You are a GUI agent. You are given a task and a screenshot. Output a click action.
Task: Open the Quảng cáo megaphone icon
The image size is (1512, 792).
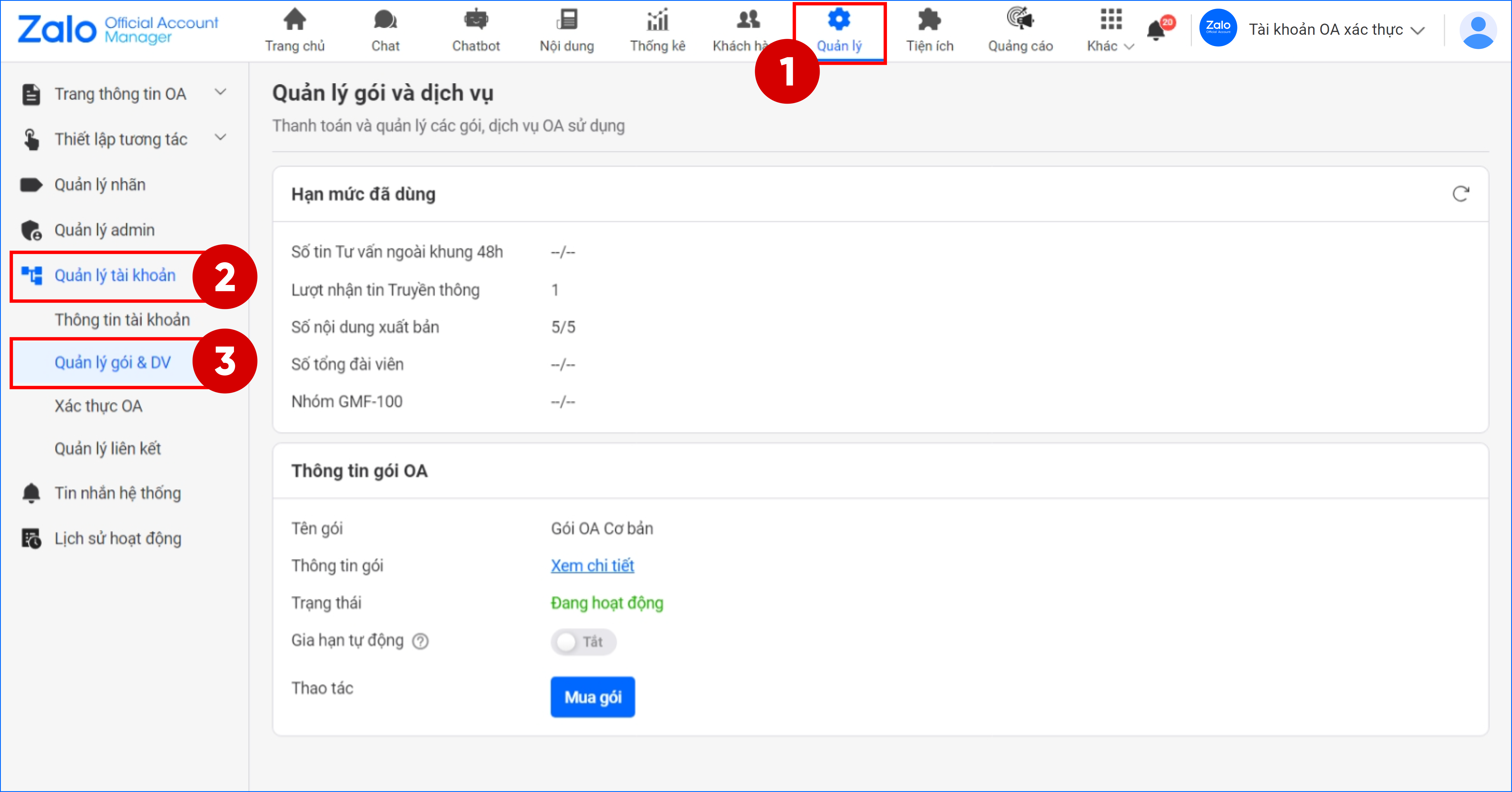click(x=1020, y=18)
